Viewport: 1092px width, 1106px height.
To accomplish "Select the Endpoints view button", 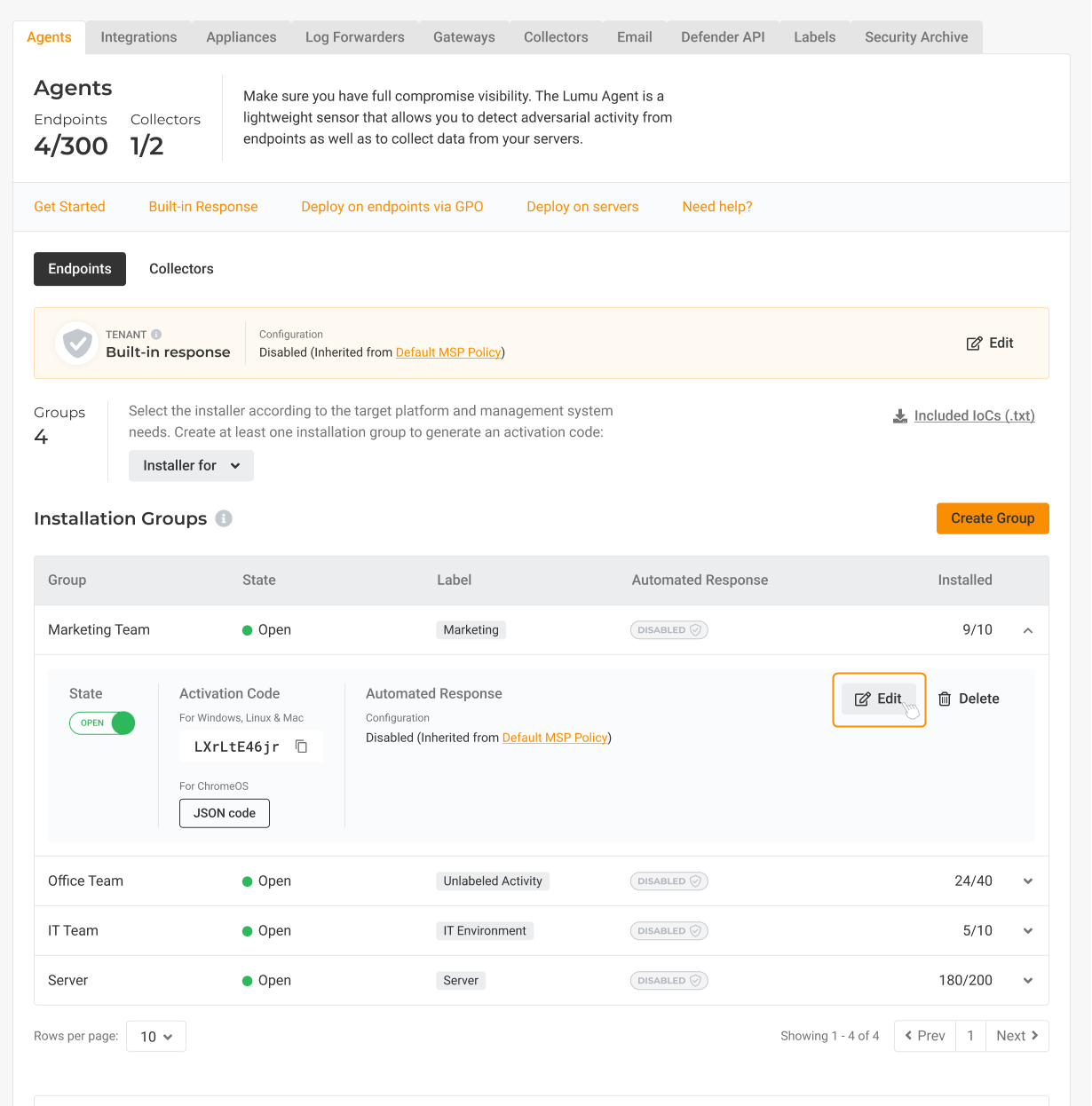I will (80, 269).
